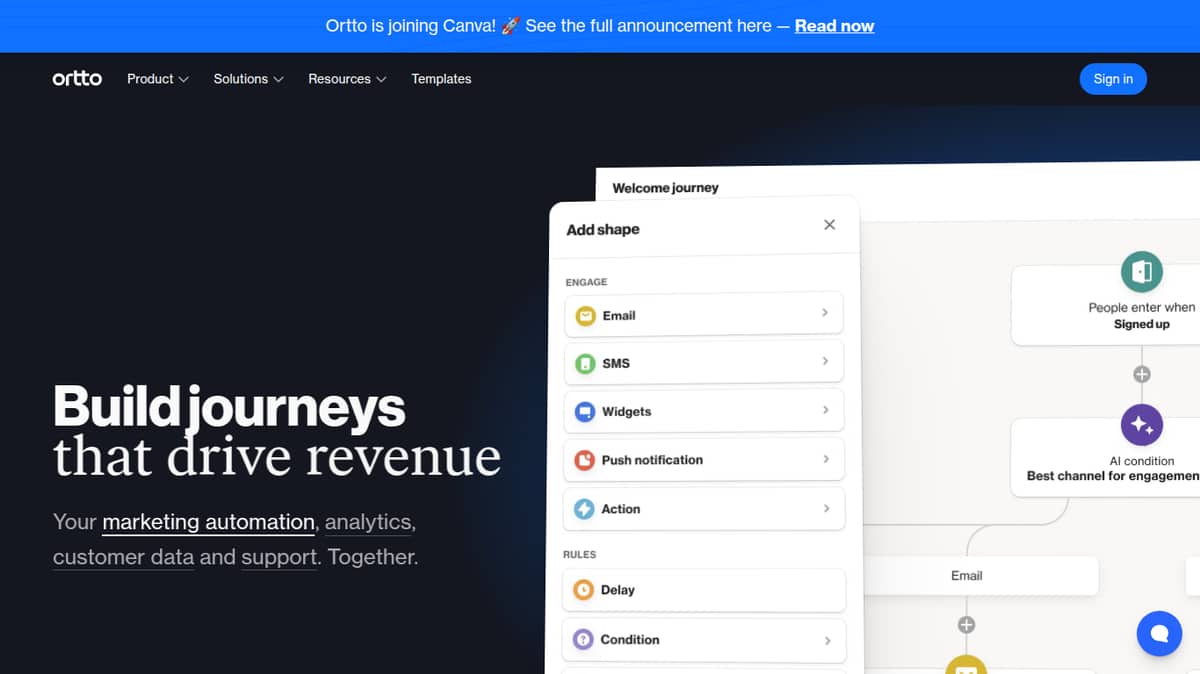Expand the Push notification row chevron
This screenshot has width=1200, height=674.
pyautogui.click(x=826, y=459)
